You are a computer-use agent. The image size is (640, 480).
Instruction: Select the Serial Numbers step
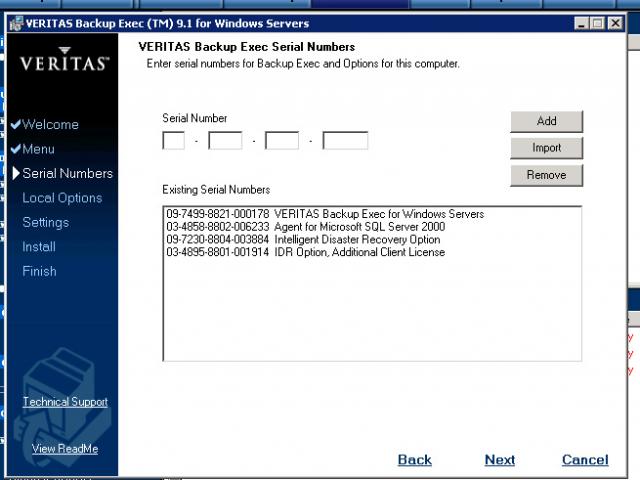tap(67, 173)
